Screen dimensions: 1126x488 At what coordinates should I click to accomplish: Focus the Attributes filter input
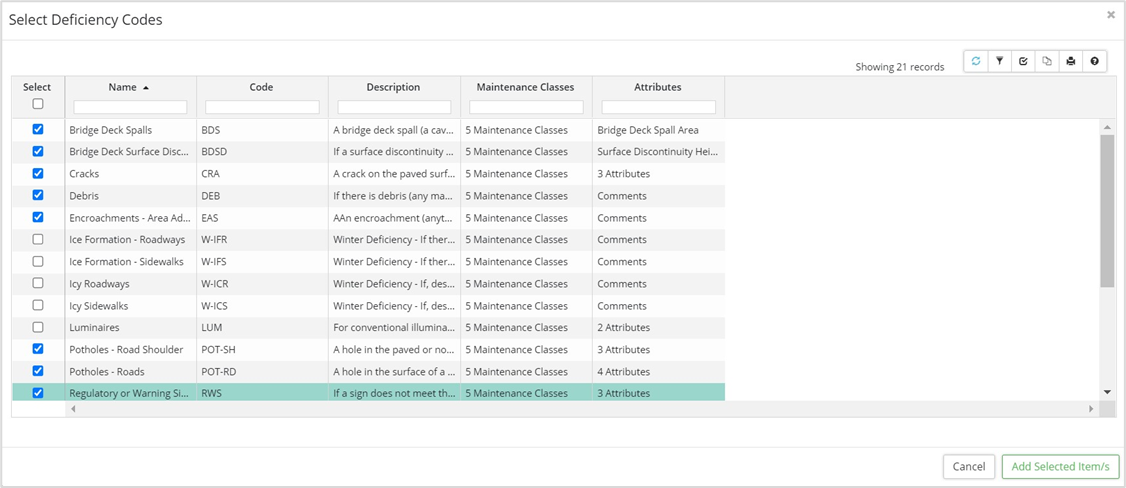click(659, 107)
